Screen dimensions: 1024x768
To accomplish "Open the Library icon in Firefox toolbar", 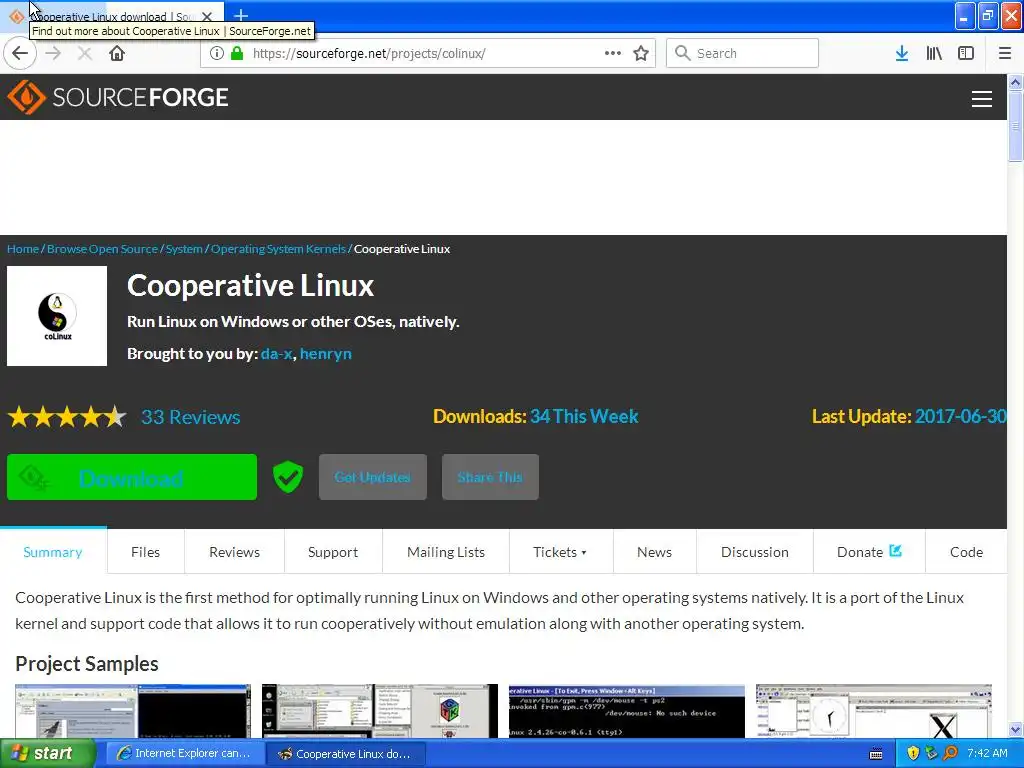I will point(934,54).
